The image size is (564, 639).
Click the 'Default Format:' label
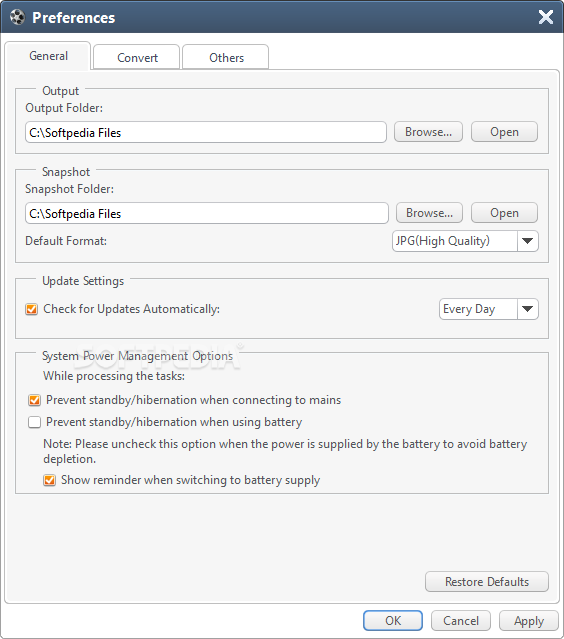(x=66, y=241)
